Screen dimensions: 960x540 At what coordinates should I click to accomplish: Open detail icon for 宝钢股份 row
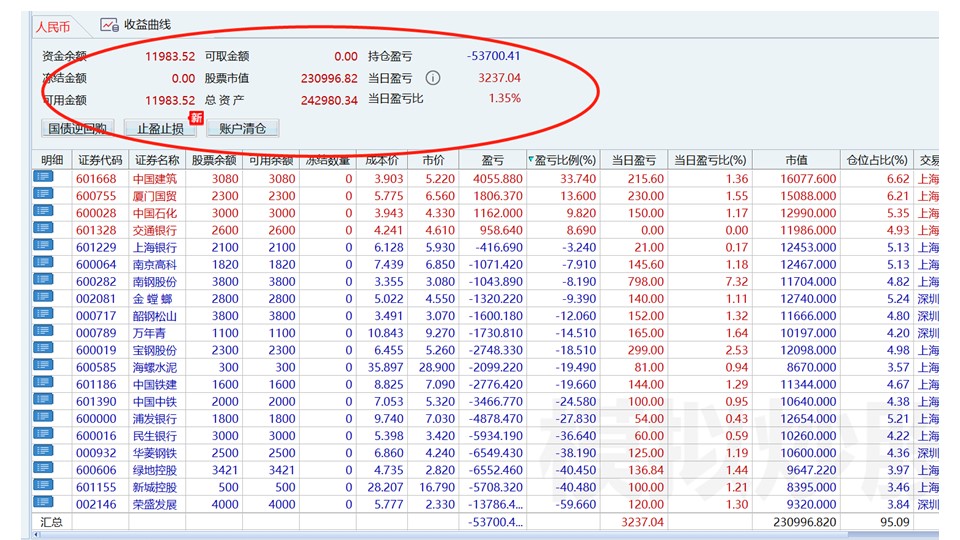point(43,348)
